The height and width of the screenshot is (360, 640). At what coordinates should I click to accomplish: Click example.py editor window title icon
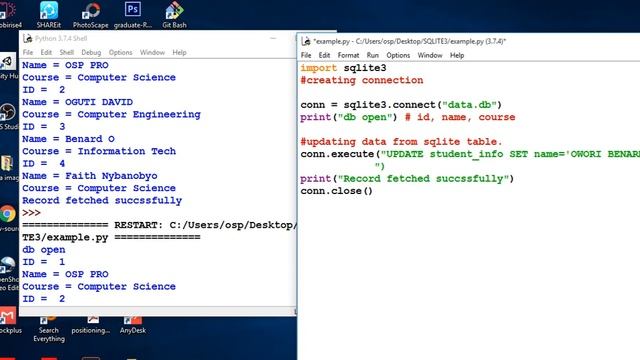[x=306, y=41]
